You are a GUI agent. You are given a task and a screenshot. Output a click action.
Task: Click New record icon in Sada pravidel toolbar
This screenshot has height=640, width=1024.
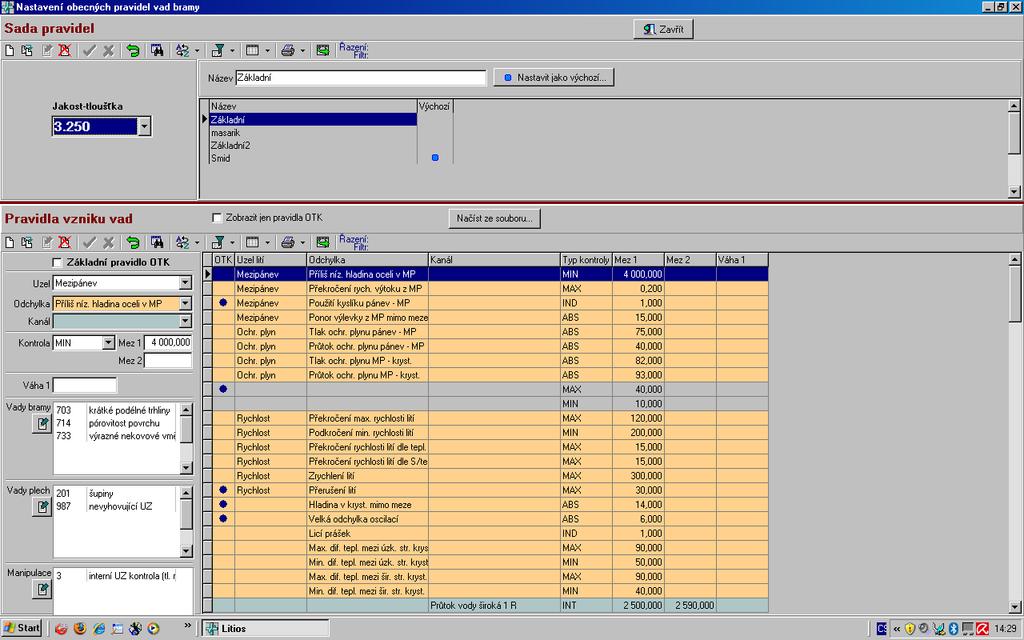(10, 50)
